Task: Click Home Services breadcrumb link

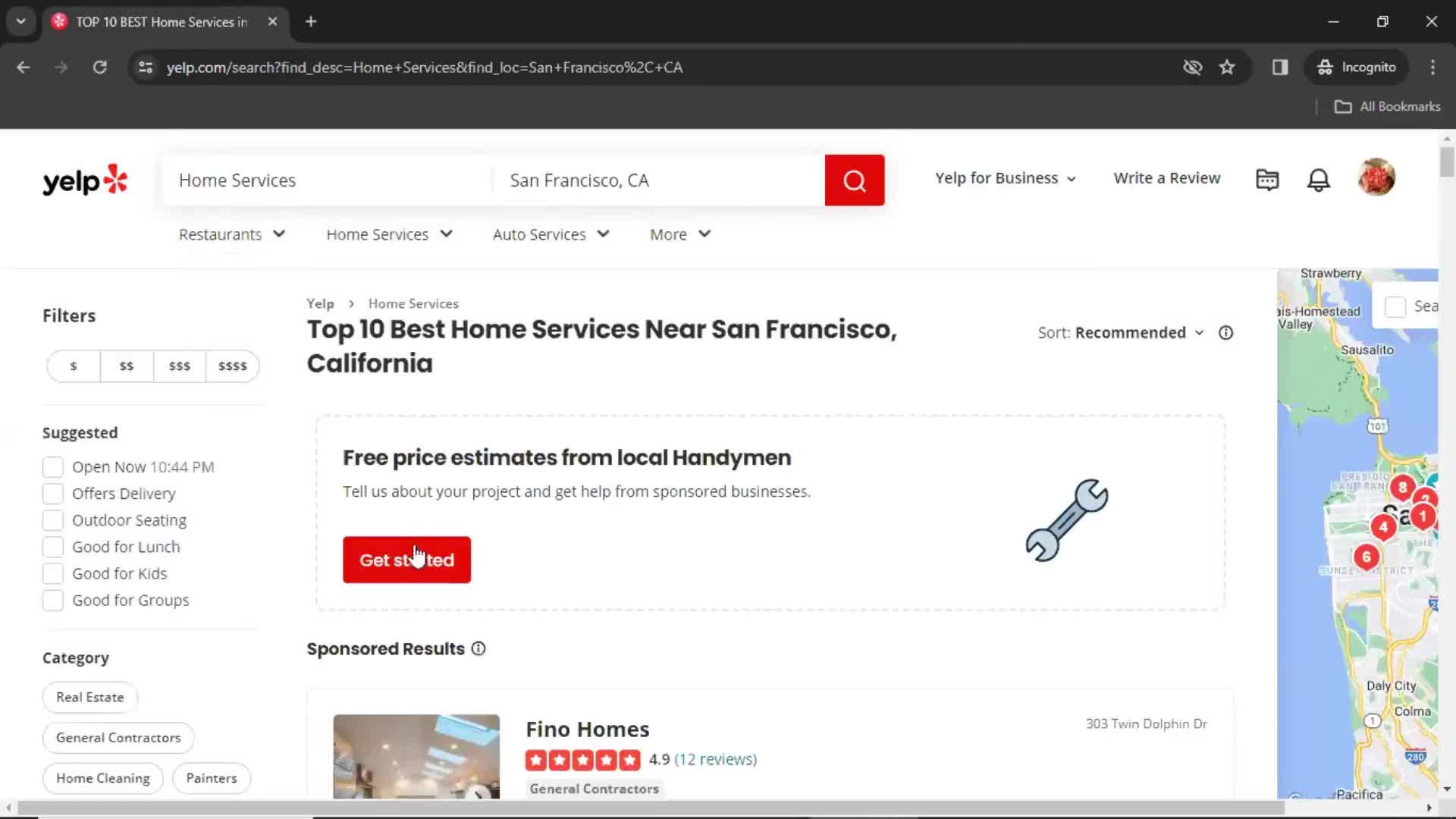Action: coord(413,303)
